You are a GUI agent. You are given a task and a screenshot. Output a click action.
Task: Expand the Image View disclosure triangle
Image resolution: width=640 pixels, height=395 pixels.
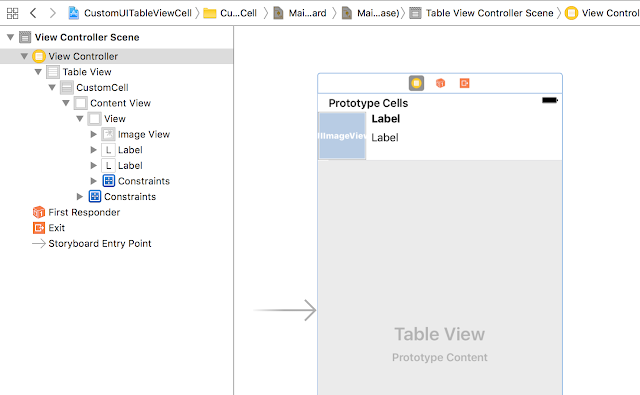[93, 134]
